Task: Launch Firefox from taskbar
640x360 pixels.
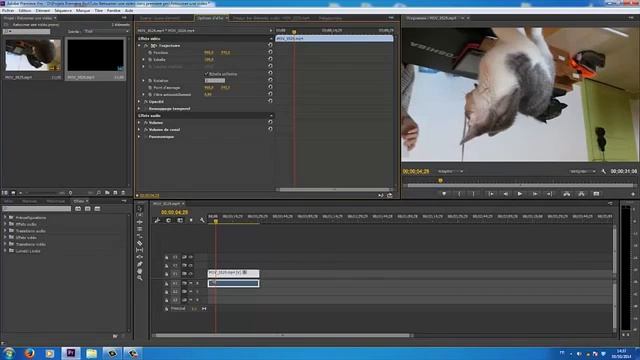Action: (x=29, y=353)
